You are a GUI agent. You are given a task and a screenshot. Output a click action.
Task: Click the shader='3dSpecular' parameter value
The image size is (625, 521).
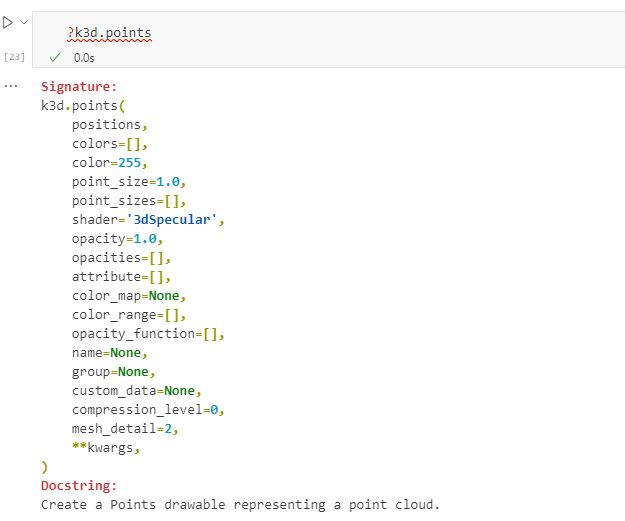click(172, 220)
